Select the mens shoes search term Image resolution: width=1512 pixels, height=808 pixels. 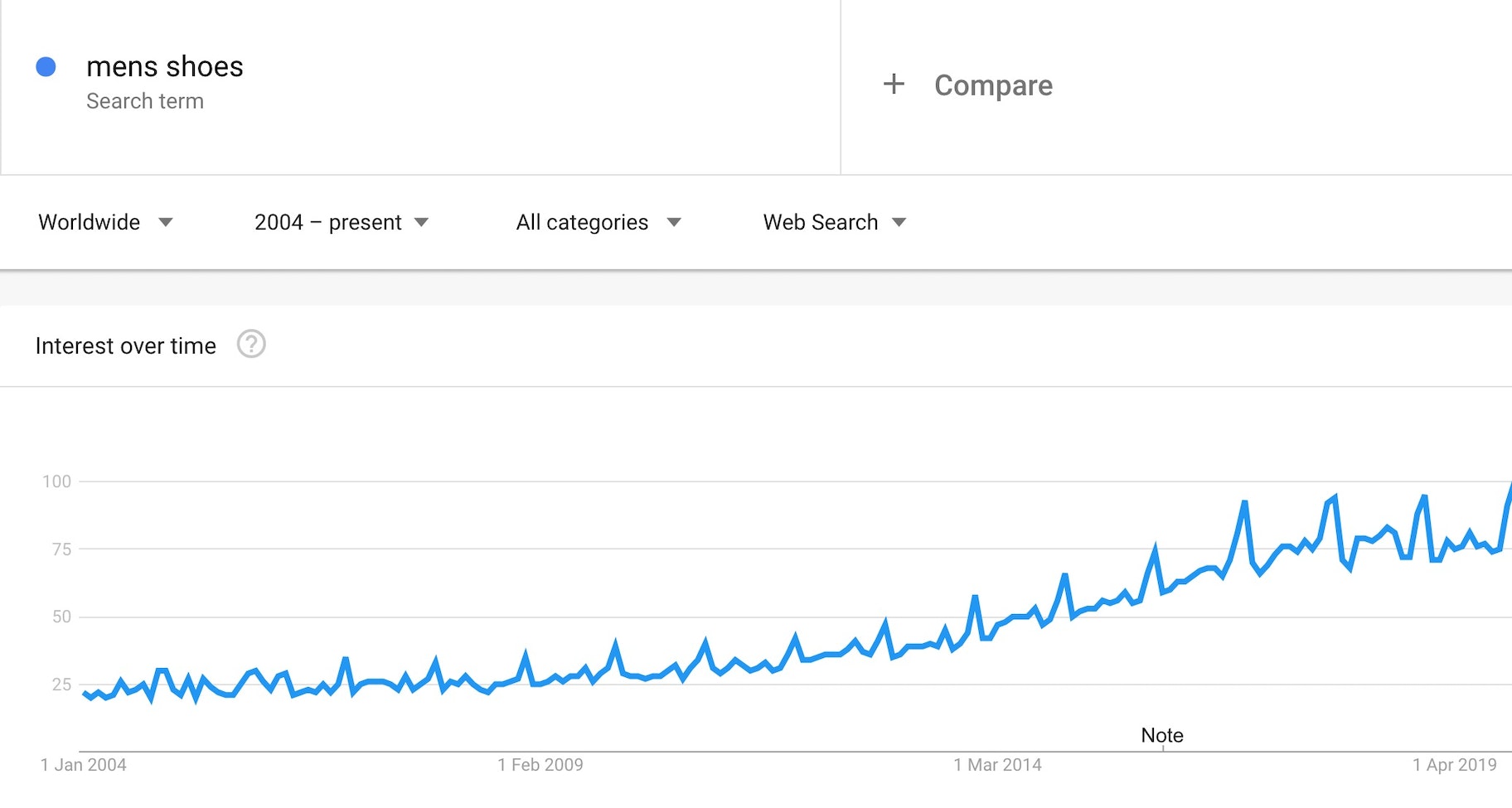(x=165, y=66)
